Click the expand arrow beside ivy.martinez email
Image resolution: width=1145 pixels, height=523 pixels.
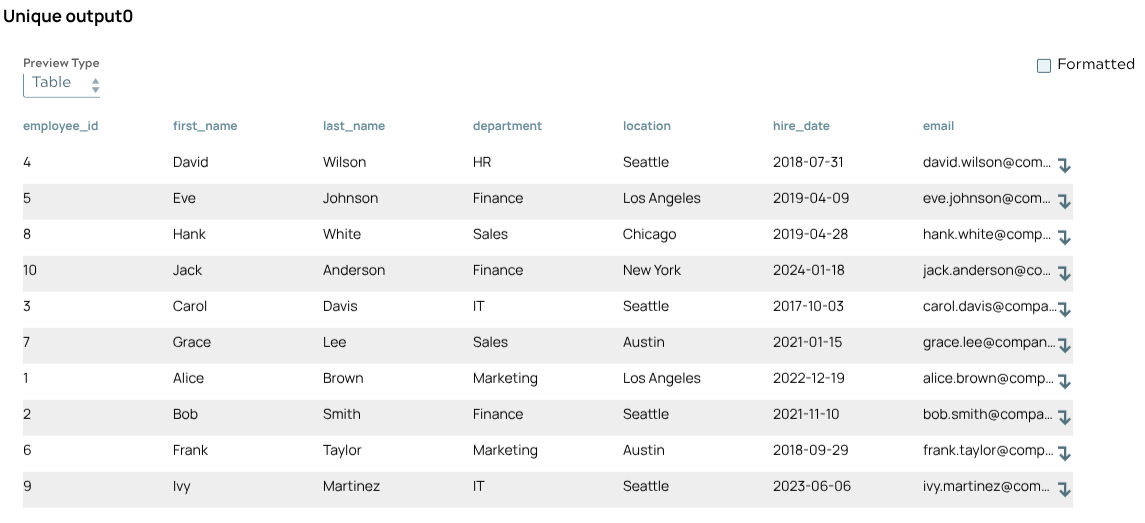click(1064, 489)
